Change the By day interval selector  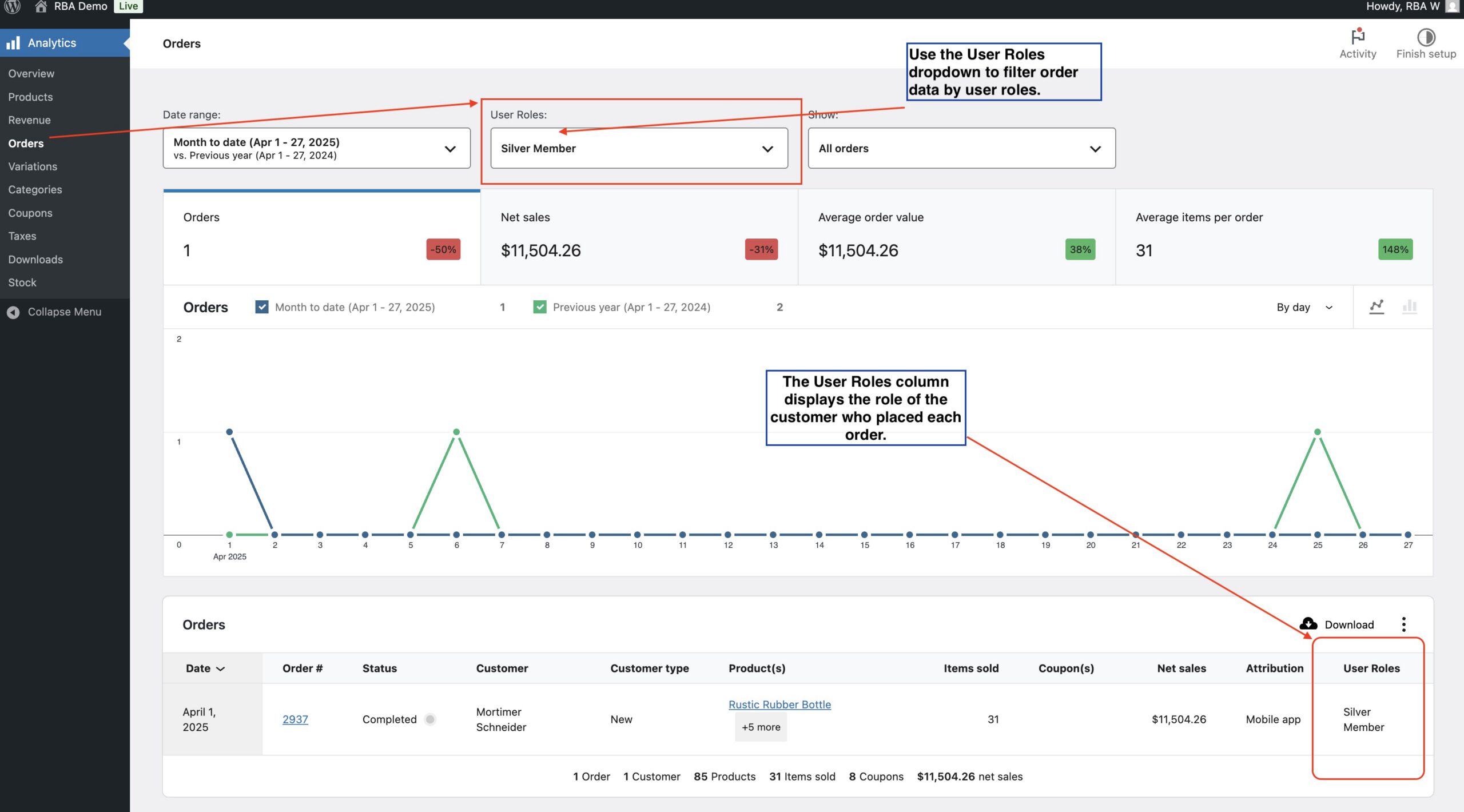(x=1304, y=307)
